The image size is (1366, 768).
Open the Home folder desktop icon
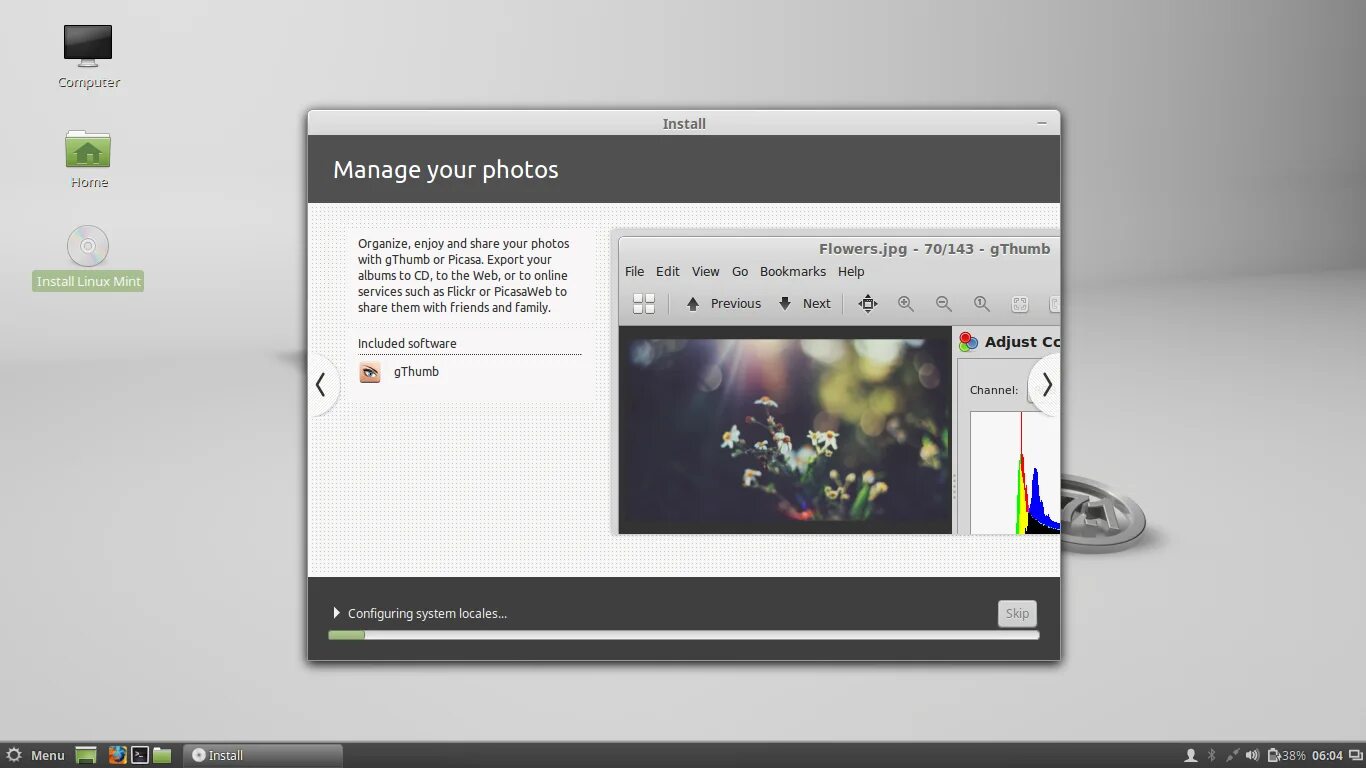click(x=88, y=148)
